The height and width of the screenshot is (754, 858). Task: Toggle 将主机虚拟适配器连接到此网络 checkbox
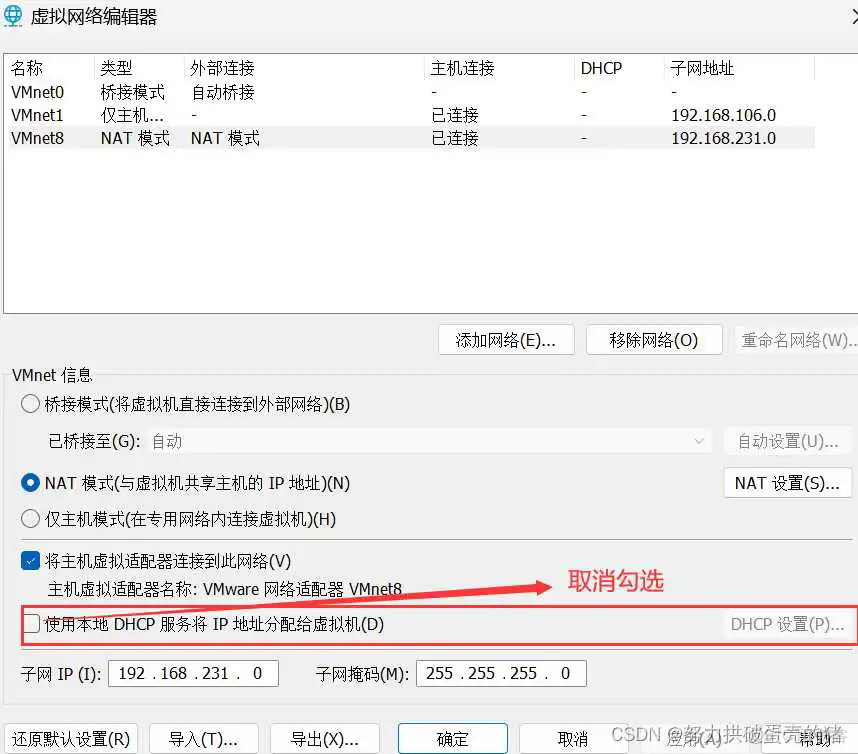[x=30, y=560]
